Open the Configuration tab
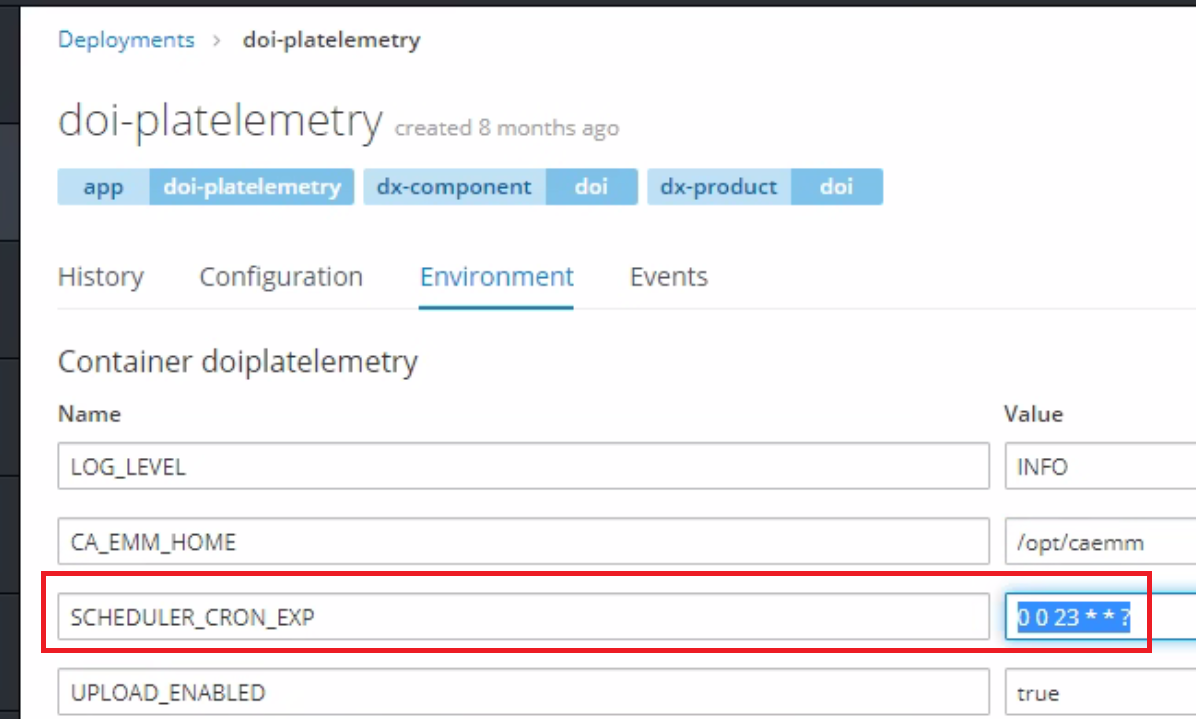This screenshot has height=719, width=1196. tap(281, 277)
